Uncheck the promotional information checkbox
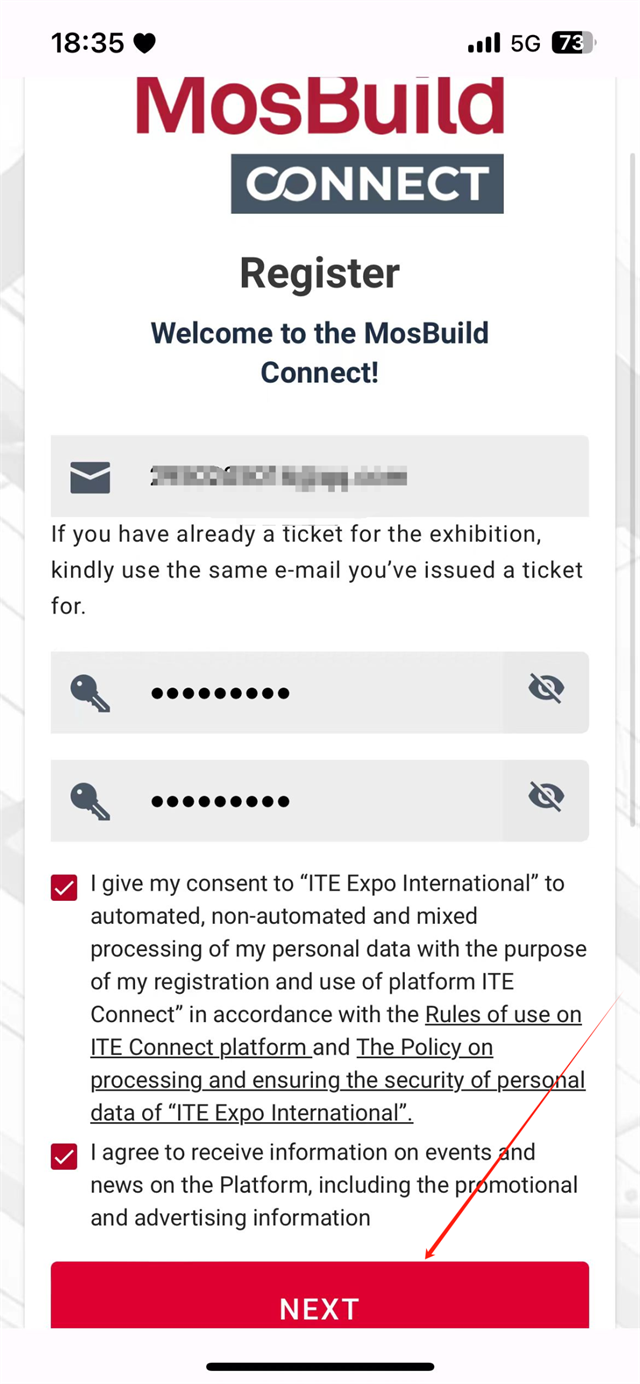This screenshot has width=640, height=1384. point(64,1157)
